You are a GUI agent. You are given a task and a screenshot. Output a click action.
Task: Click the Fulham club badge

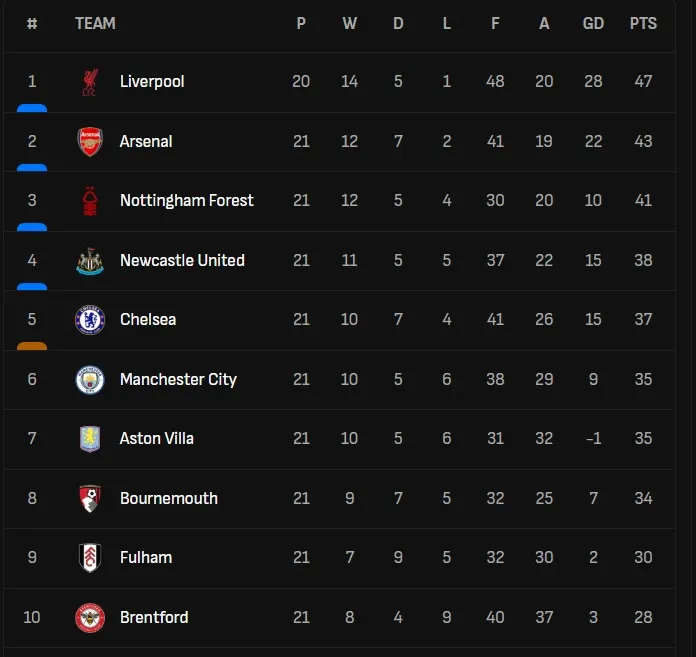click(x=90, y=558)
